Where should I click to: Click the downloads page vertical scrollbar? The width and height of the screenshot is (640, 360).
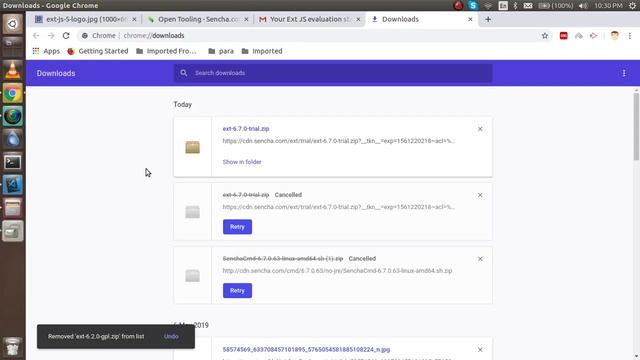(636, 127)
